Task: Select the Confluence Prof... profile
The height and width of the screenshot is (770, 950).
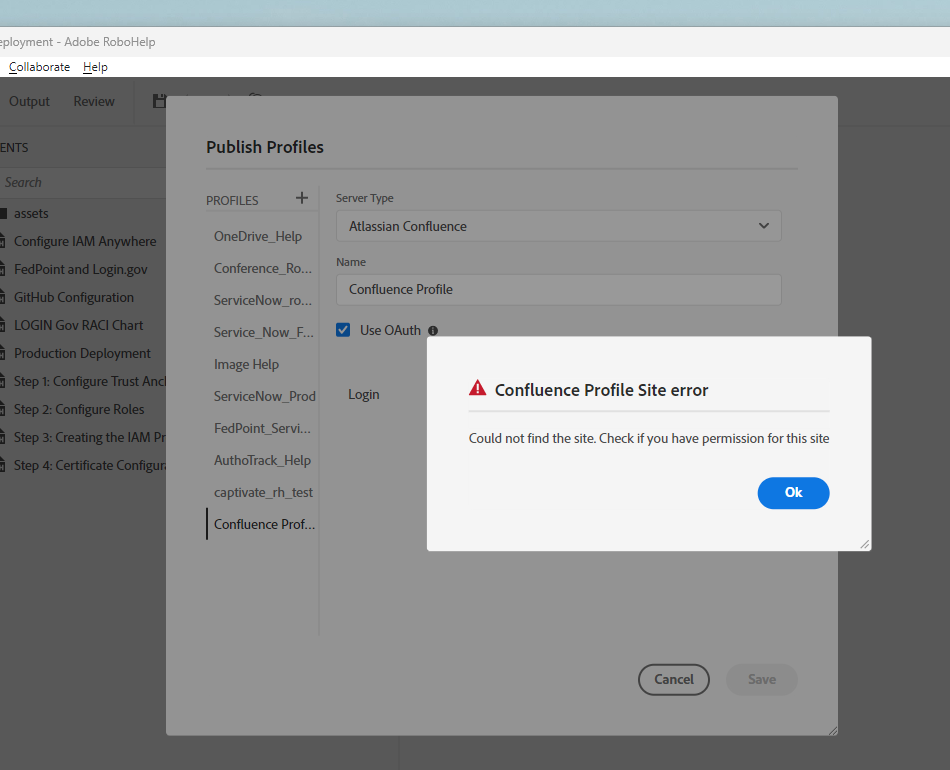Action: pos(264,525)
